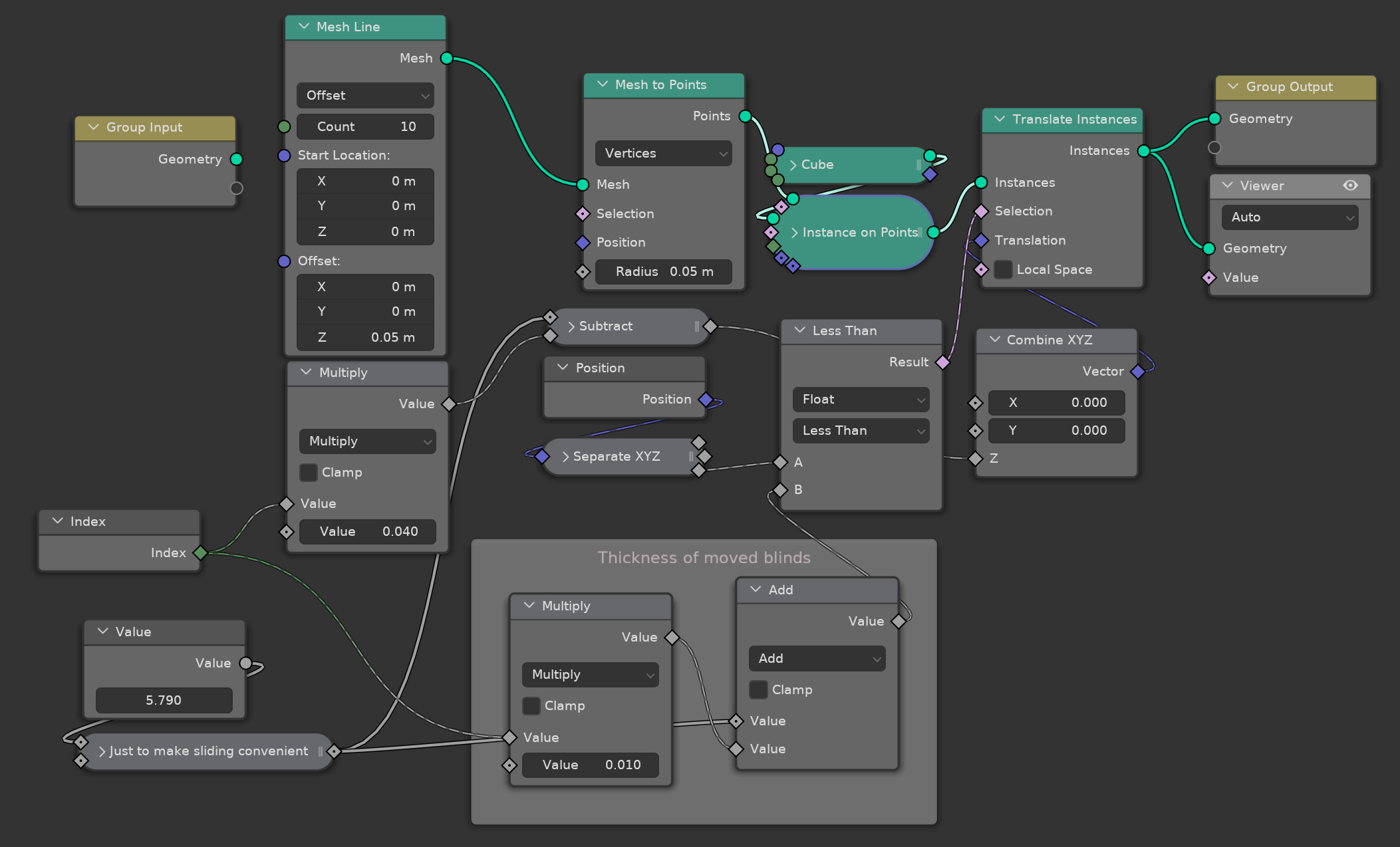The height and width of the screenshot is (847, 1400).
Task: Collapse the Viewer node
Action: point(1228,185)
